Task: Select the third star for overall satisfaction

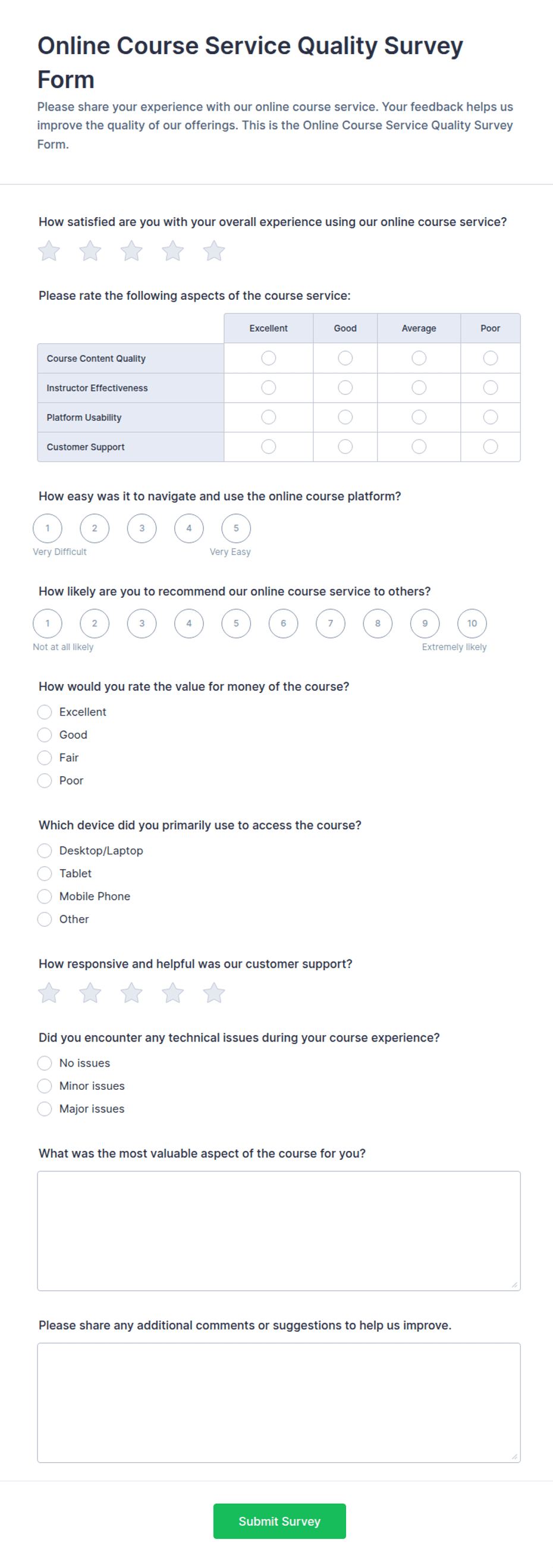Action: click(131, 251)
